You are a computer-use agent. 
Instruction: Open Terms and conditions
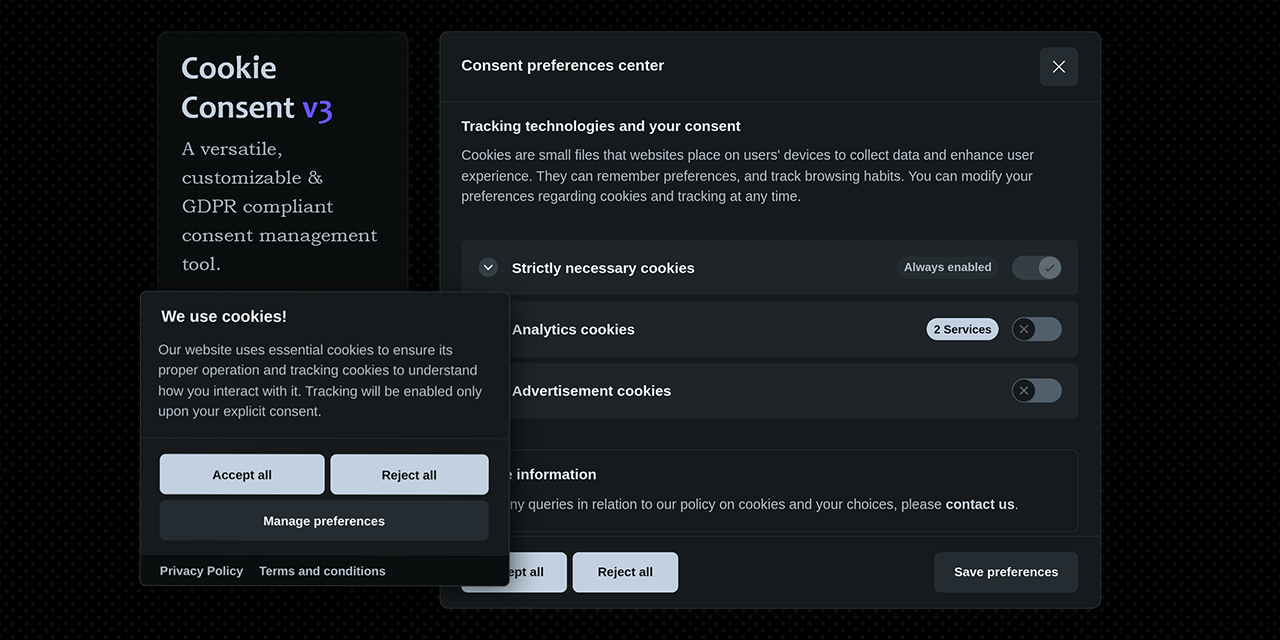(x=321, y=570)
